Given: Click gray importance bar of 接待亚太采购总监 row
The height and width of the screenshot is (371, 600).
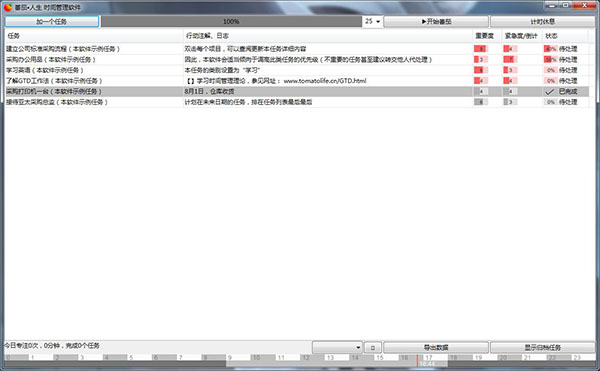Looking at the screenshot, I should pos(481,102).
